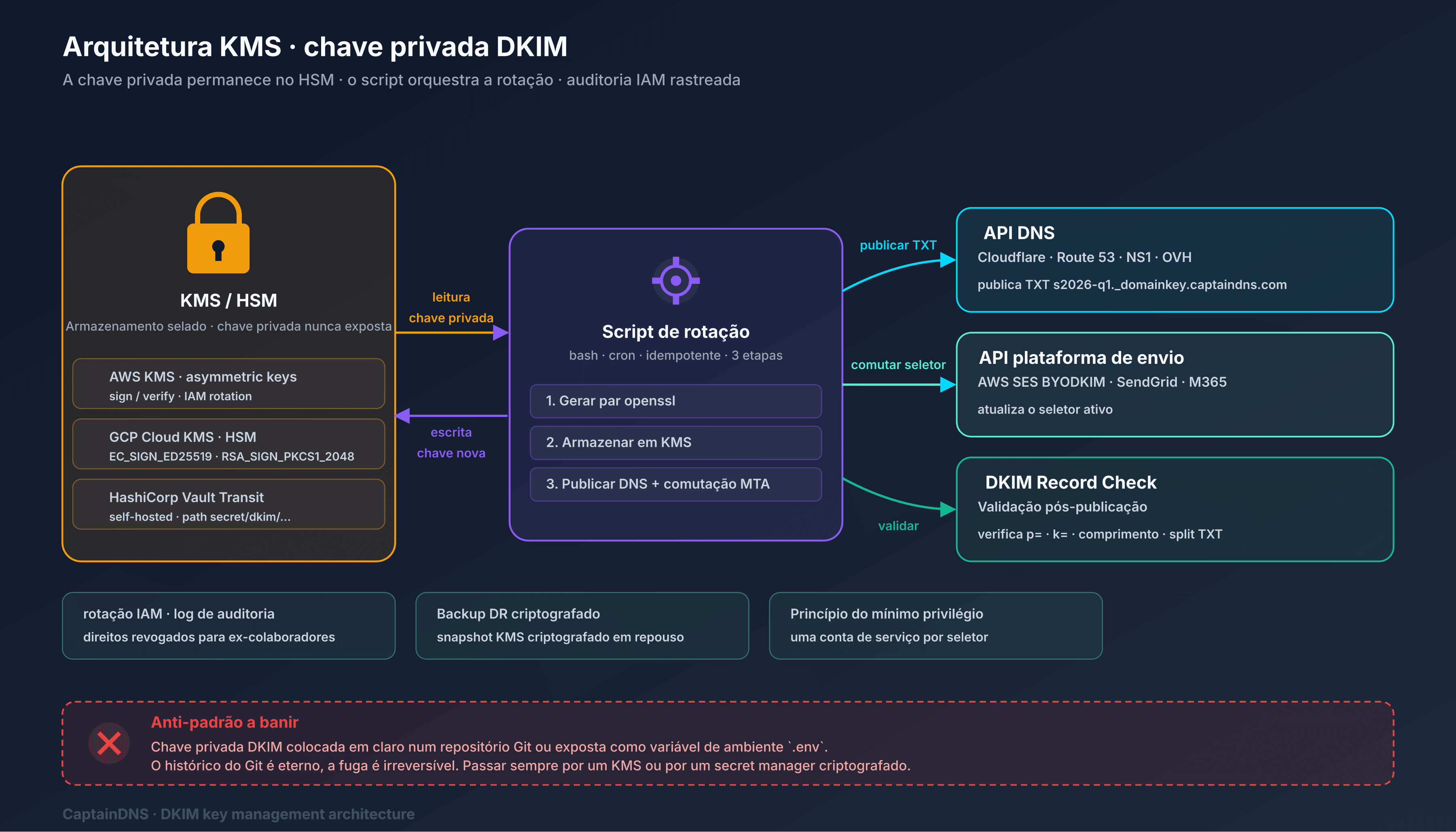The image size is (1456, 832).
Task: Click the 'leitura chave privada' arrow label
Action: [451, 307]
